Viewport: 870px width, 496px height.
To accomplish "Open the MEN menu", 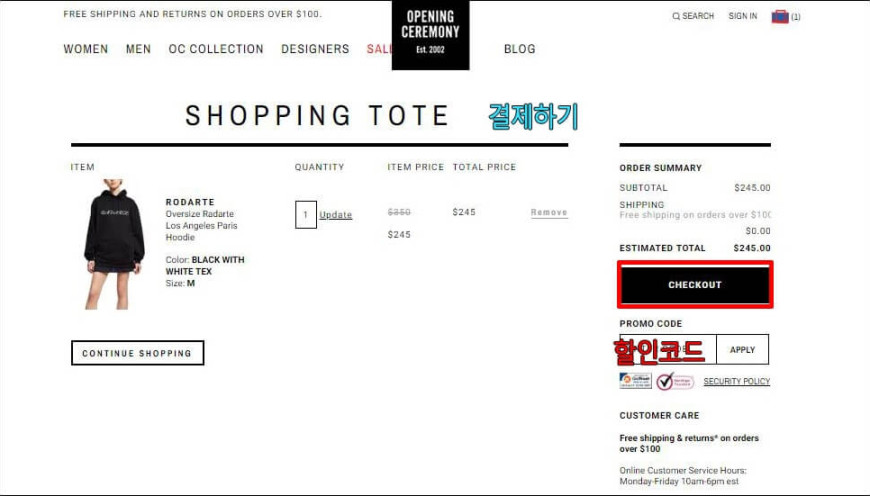I will pyautogui.click(x=138, y=49).
